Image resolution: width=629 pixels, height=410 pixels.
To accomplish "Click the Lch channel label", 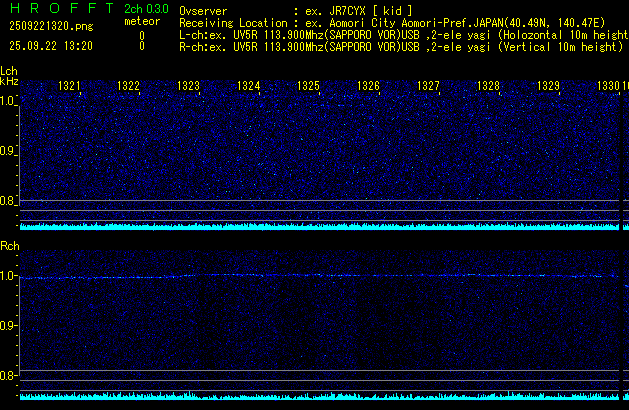I will [9, 71].
